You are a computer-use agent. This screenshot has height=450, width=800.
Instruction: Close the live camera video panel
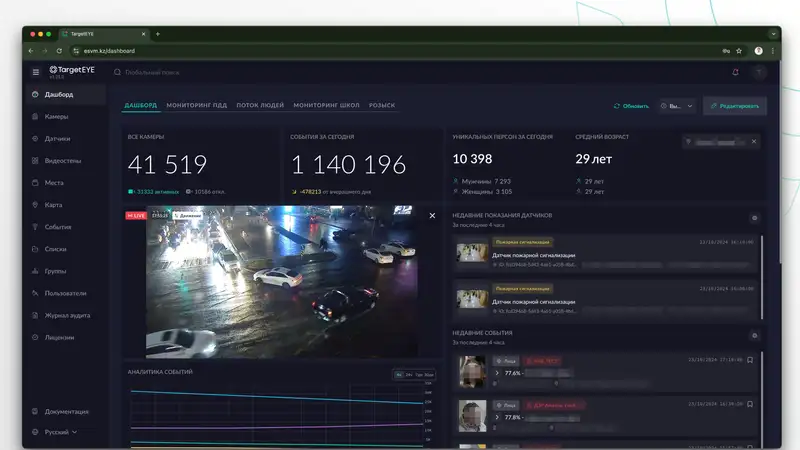point(432,216)
